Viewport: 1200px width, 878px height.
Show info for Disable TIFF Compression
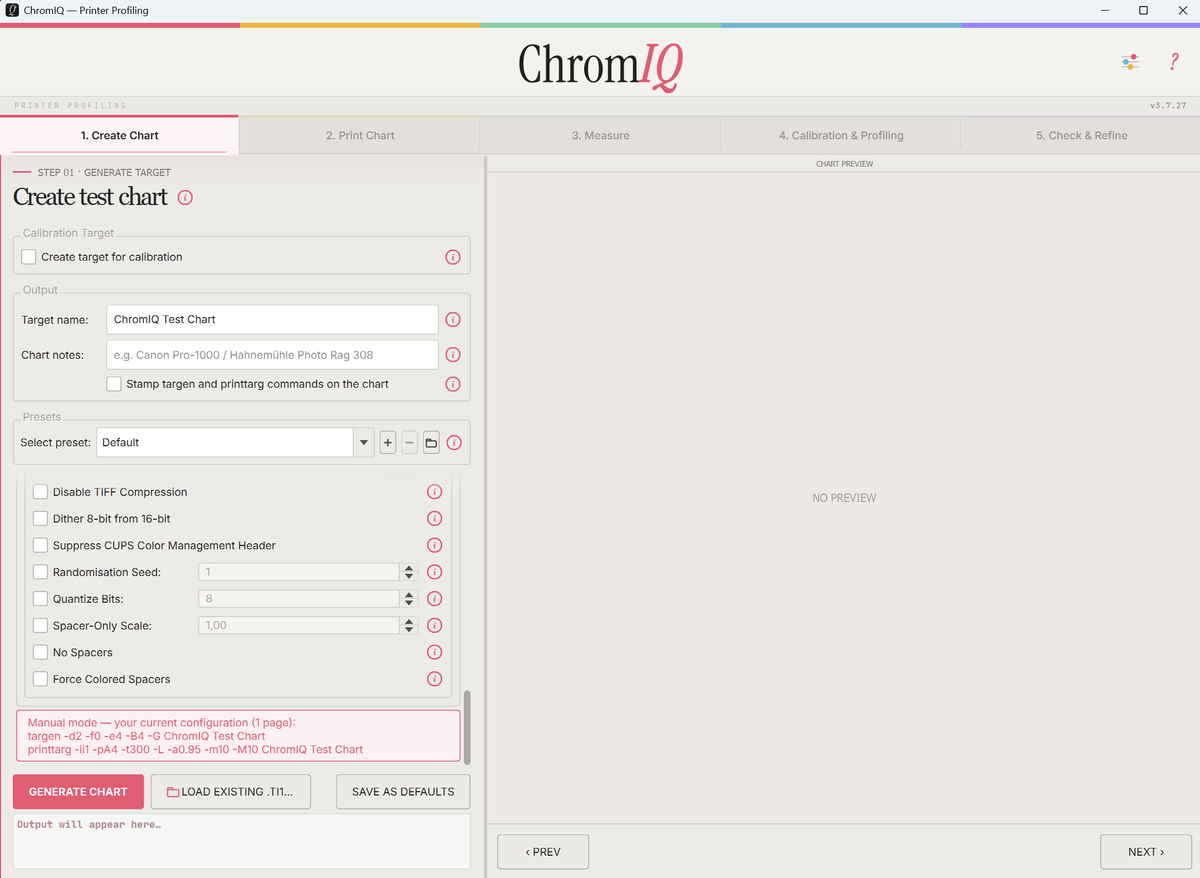434,492
